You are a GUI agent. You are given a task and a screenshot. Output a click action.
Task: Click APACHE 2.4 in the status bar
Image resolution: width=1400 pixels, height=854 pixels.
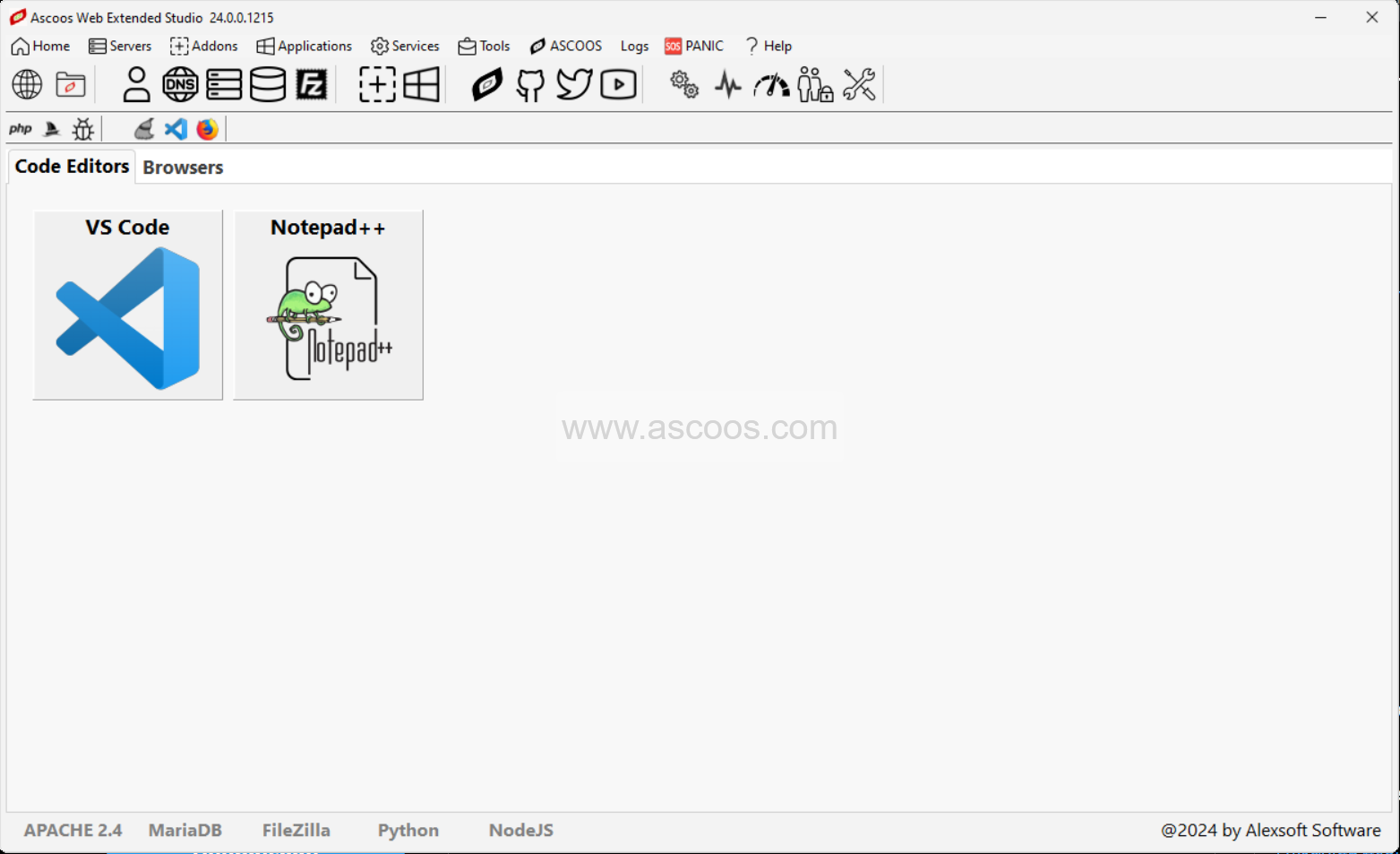(73, 830)
